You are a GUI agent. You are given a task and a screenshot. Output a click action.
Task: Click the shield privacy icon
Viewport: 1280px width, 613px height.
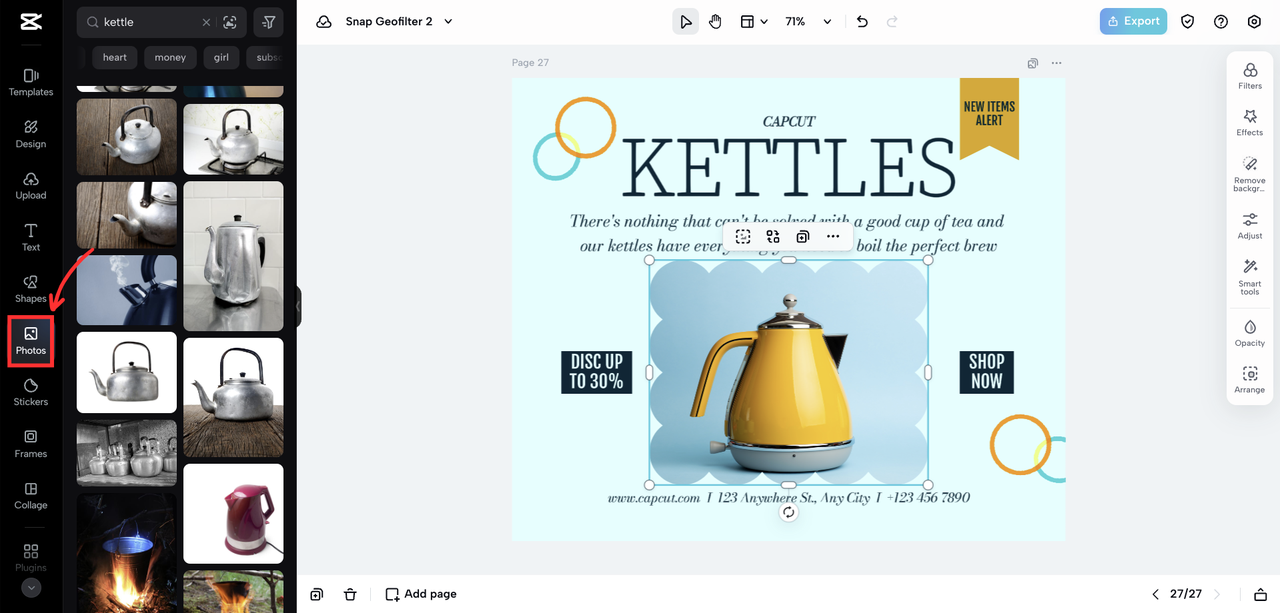point(1188,21)
